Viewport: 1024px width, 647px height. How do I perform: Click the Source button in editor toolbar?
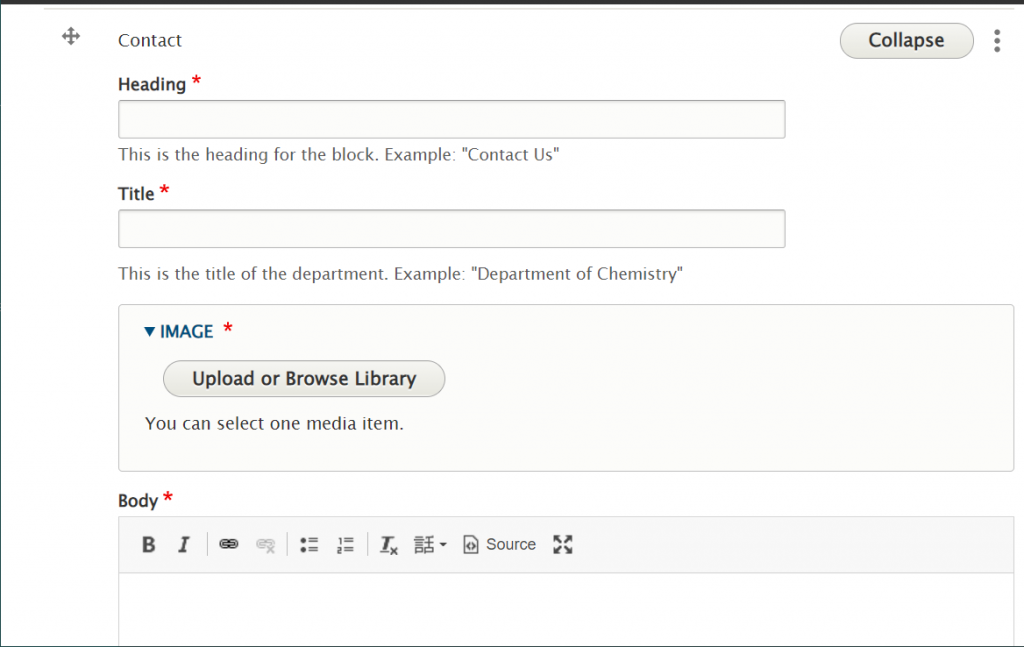tap(500, 545)
